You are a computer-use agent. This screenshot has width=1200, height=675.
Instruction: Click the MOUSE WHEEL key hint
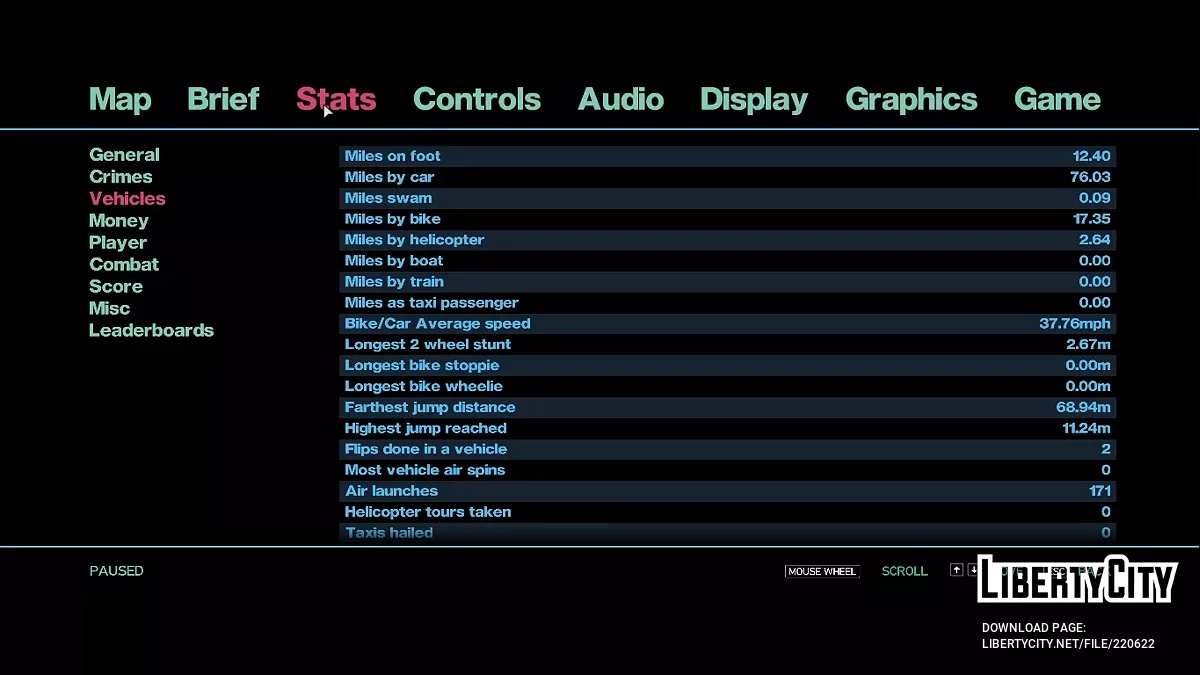tap(822, 571)
